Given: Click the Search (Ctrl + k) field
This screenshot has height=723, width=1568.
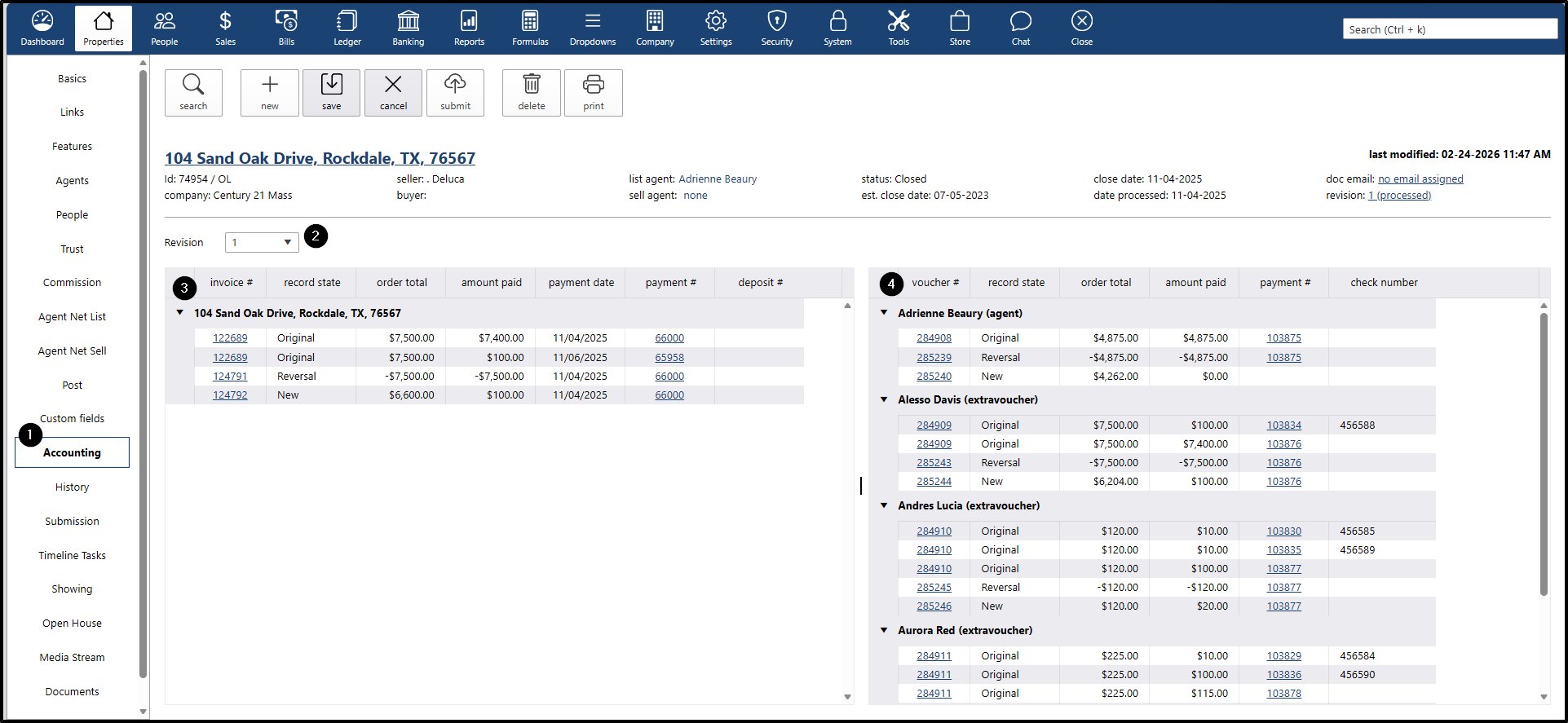Looking at the screenshot, I should pos(1449,29).
